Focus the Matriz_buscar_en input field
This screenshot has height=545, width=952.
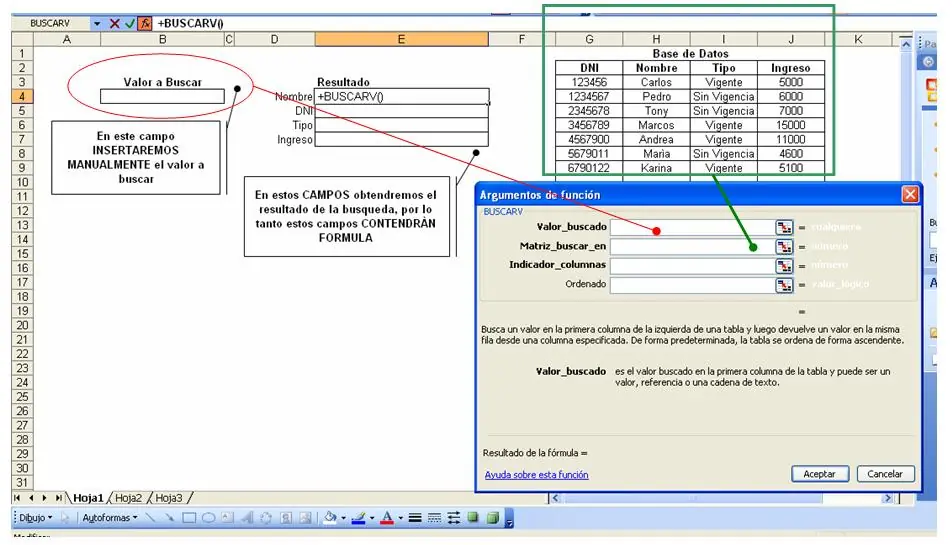point(693,246)
